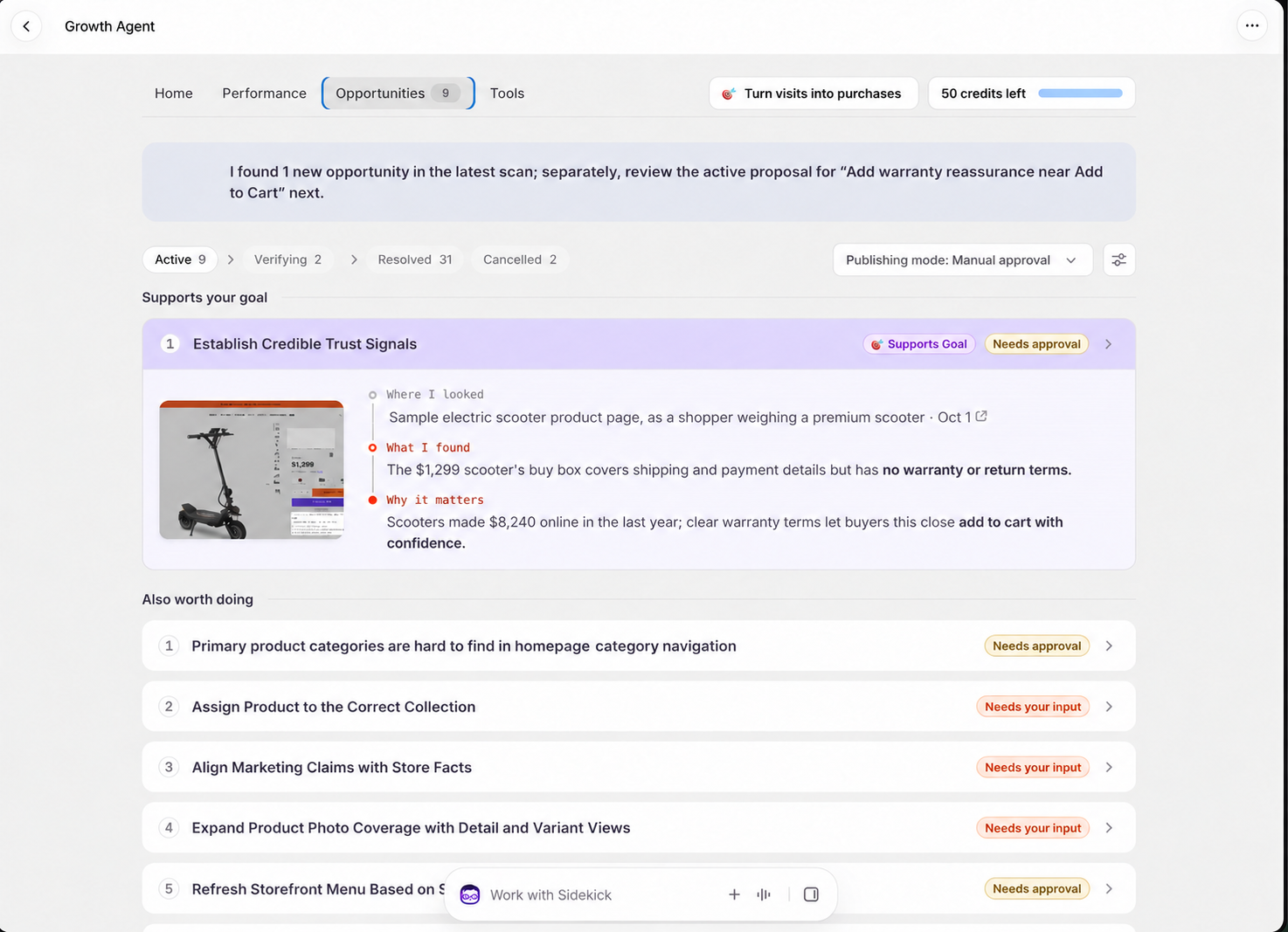
Task: Expand the Establish Credible Trust Signals chevron
Action: (x=1108, y=344)
